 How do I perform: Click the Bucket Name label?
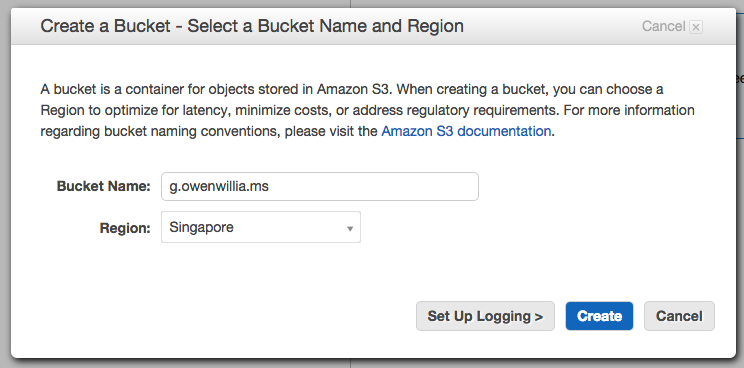click(103, 186)
